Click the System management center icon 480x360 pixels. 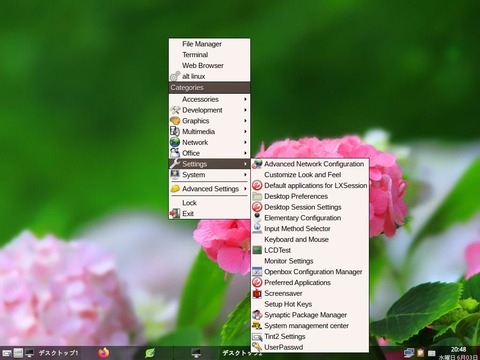click(257, 326)
